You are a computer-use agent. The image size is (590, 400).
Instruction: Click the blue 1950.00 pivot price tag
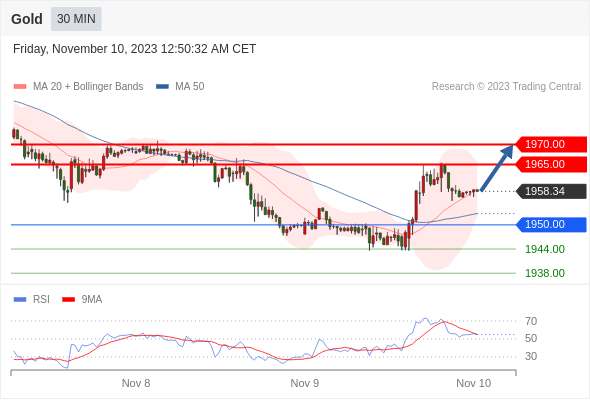pos(551,224)
